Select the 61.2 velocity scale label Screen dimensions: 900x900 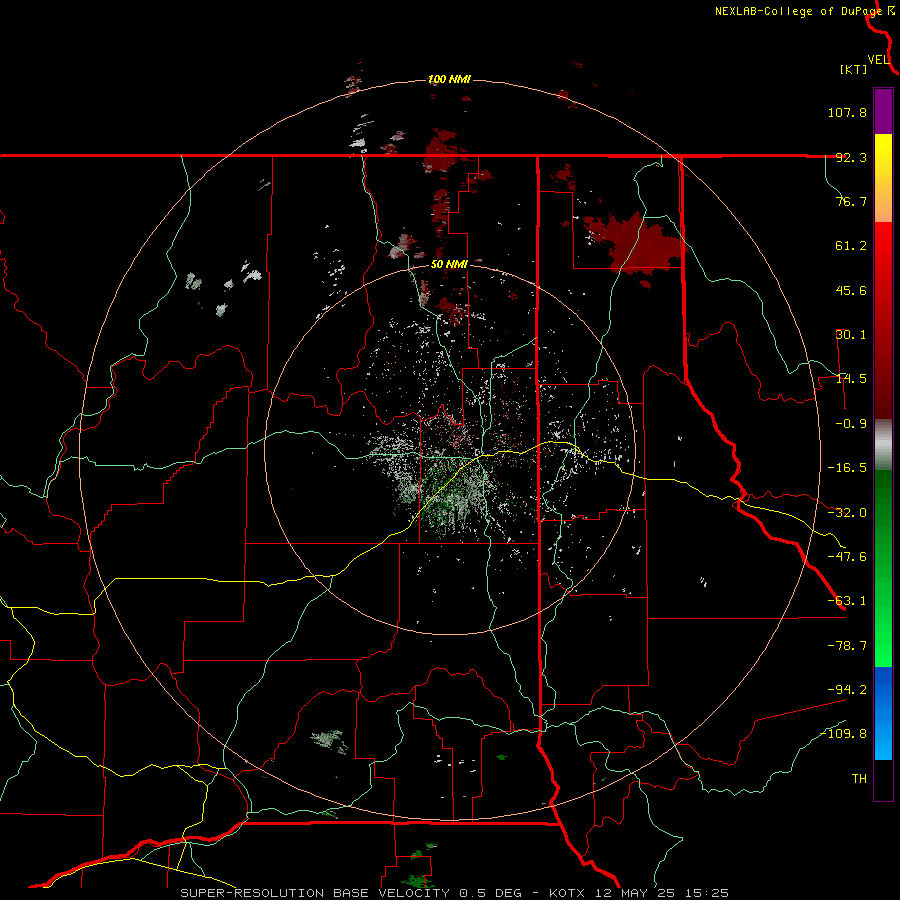pos(851,246)
